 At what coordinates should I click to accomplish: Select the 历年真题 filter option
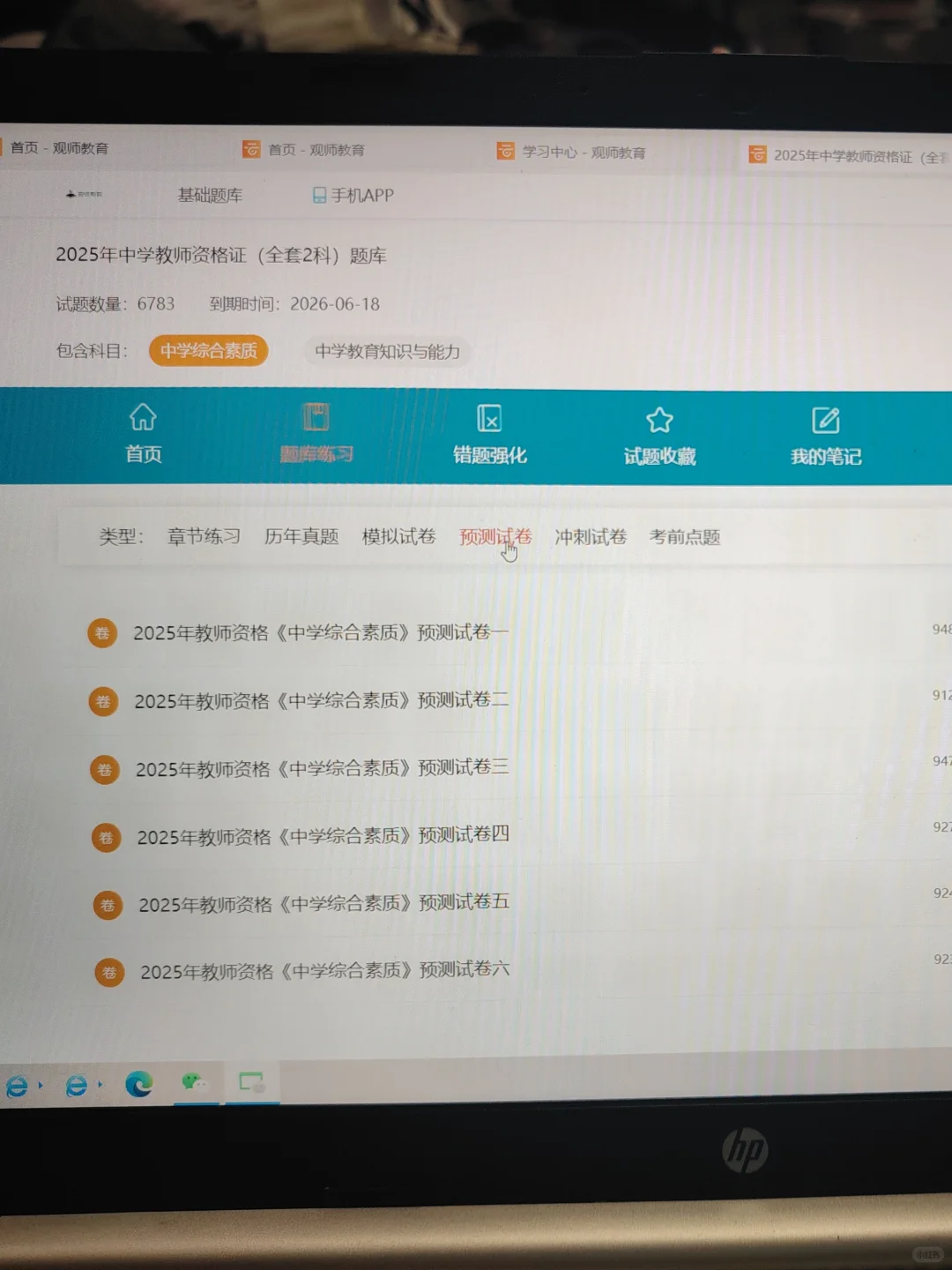(301, 537)
